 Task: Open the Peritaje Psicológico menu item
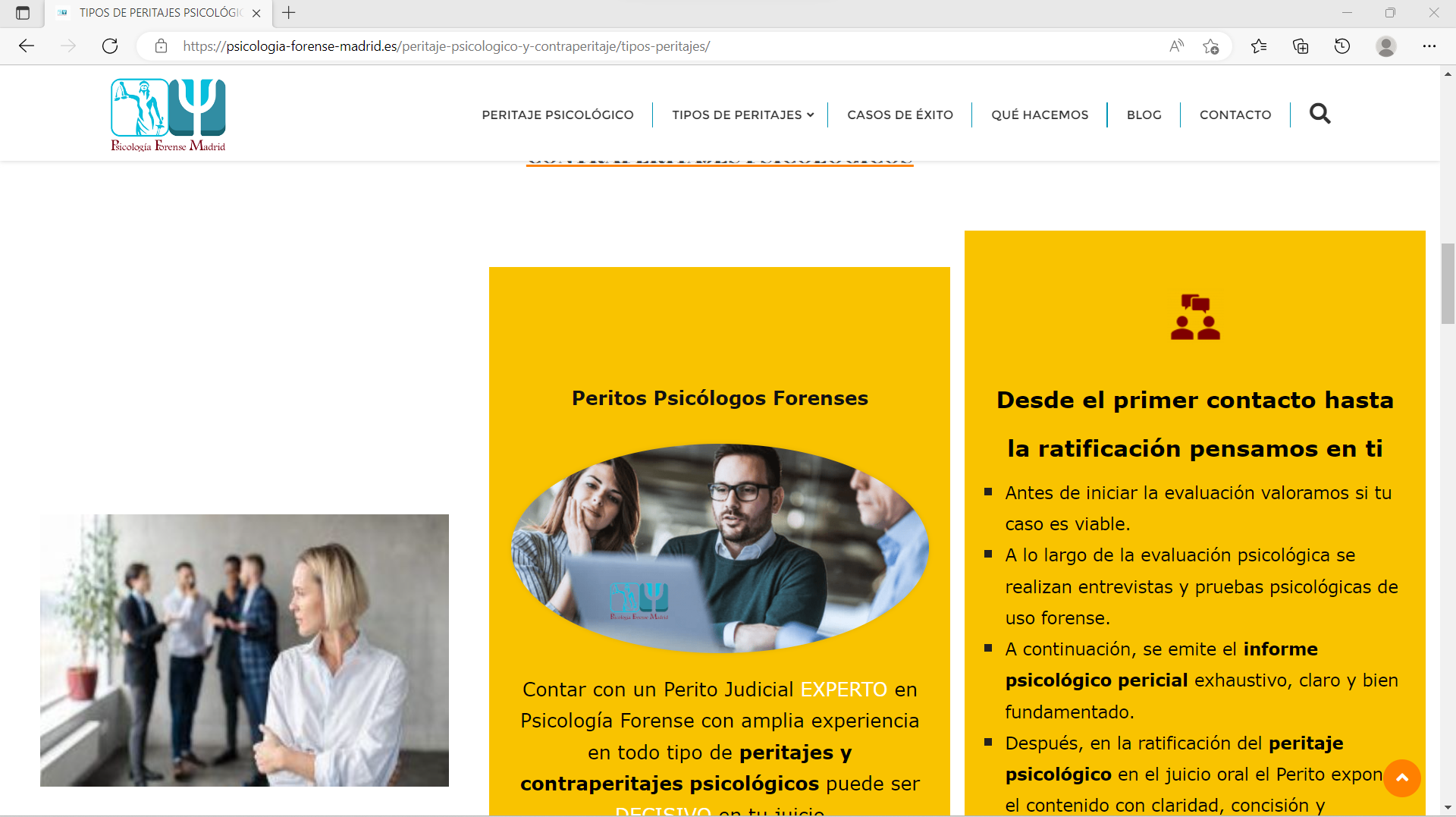point(557,115)
